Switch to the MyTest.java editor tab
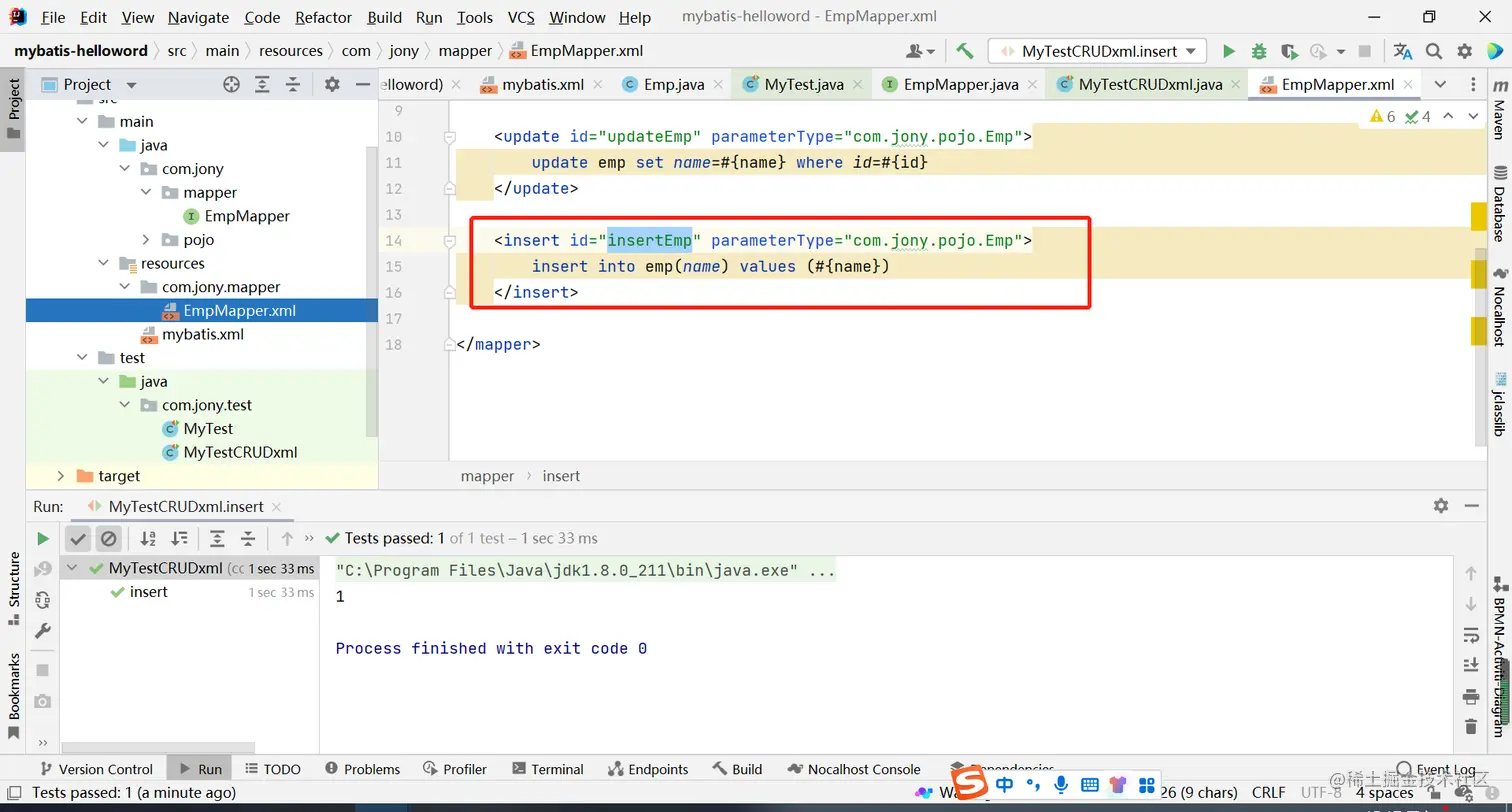1512x812 pixels. tap(803, 85)
